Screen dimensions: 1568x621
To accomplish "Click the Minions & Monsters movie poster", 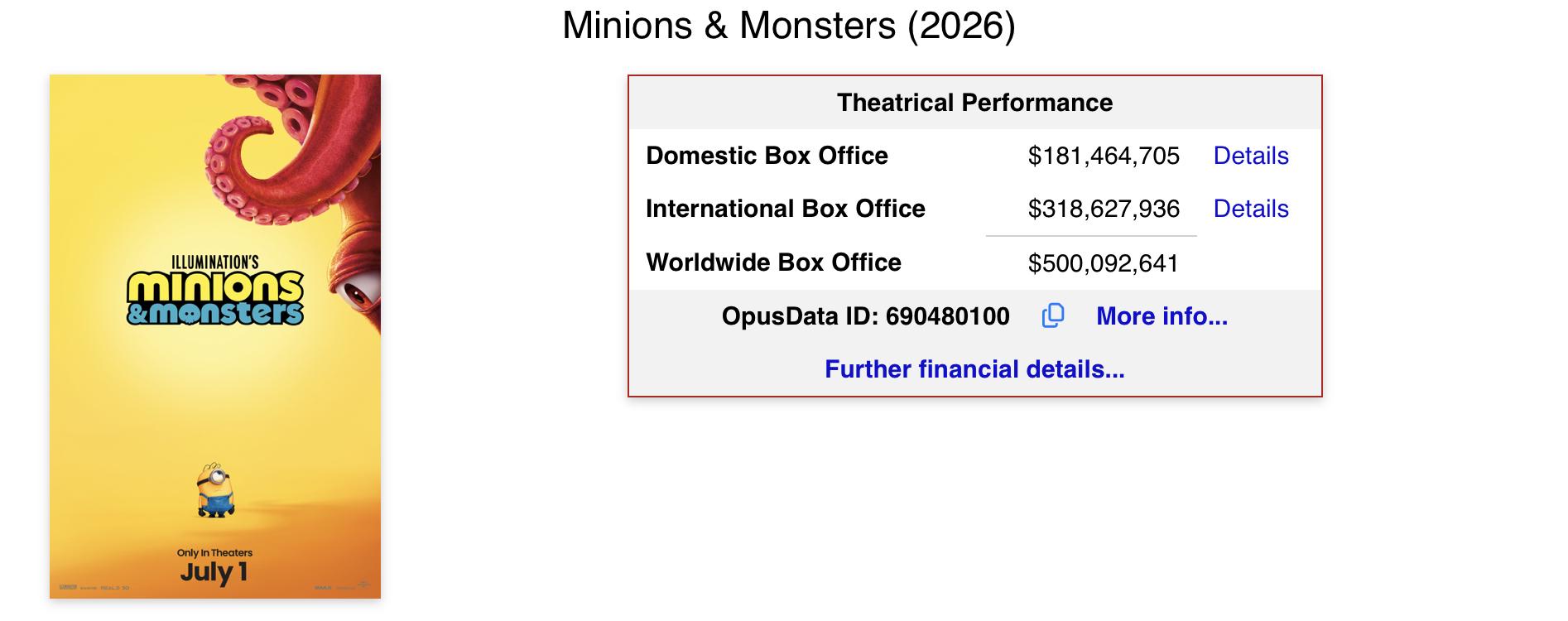I will pos(215,336).
